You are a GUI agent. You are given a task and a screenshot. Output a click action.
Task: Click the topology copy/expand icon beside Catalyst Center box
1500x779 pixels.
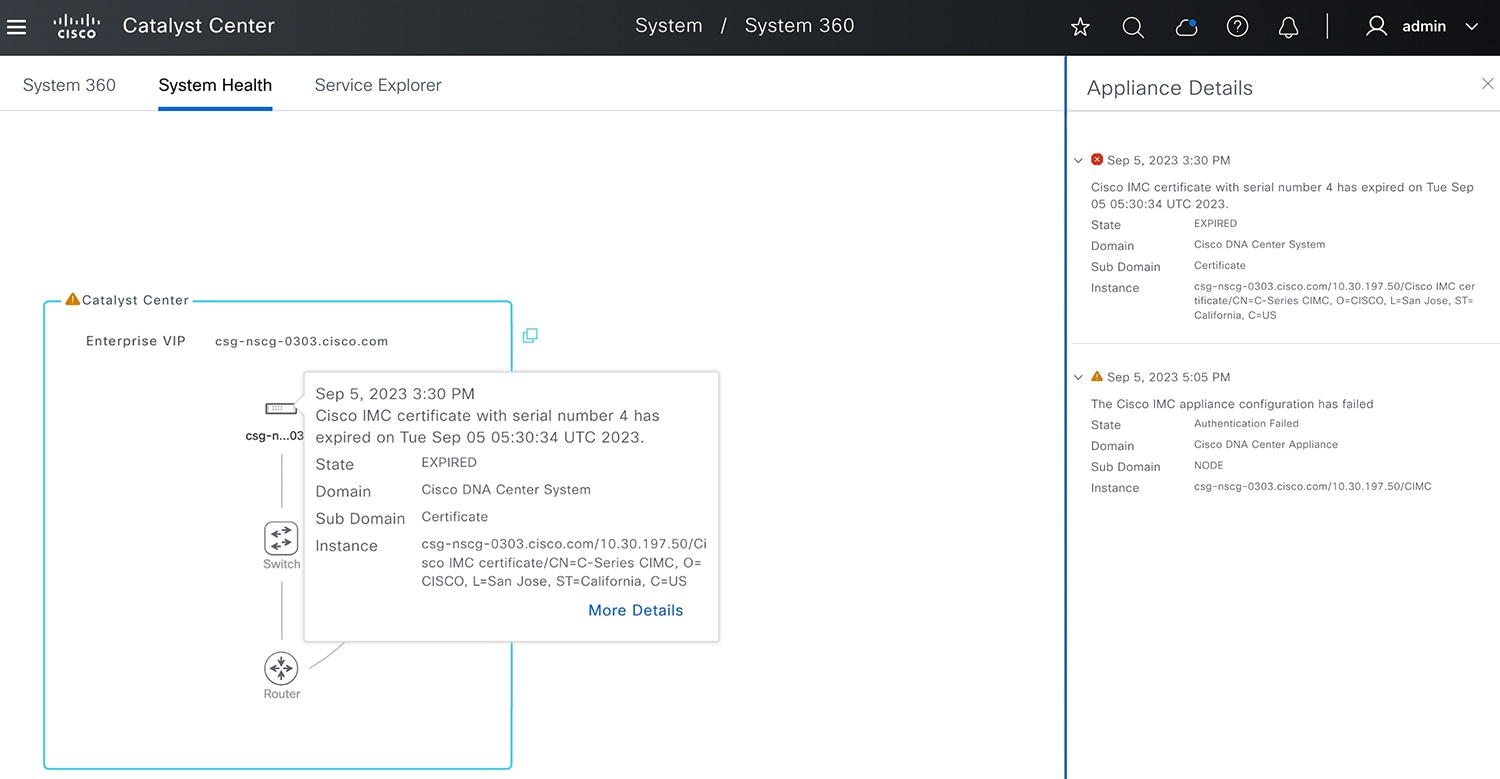(x=530, y=335)
